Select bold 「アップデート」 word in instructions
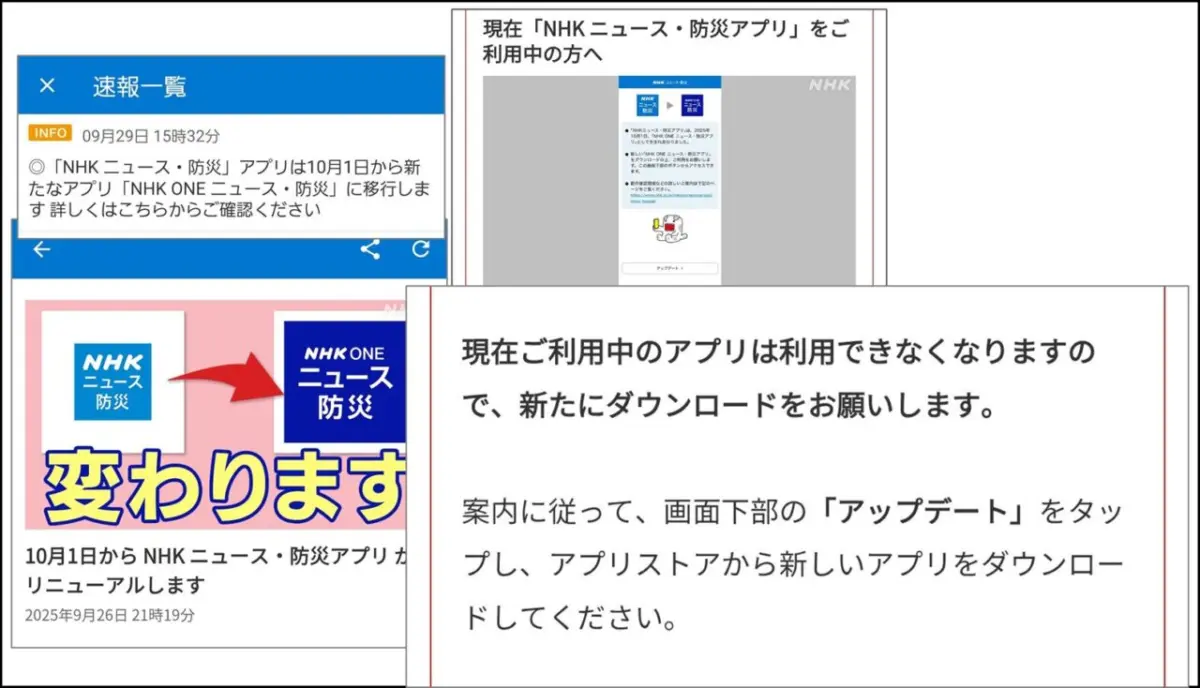 tap(923, 511)
